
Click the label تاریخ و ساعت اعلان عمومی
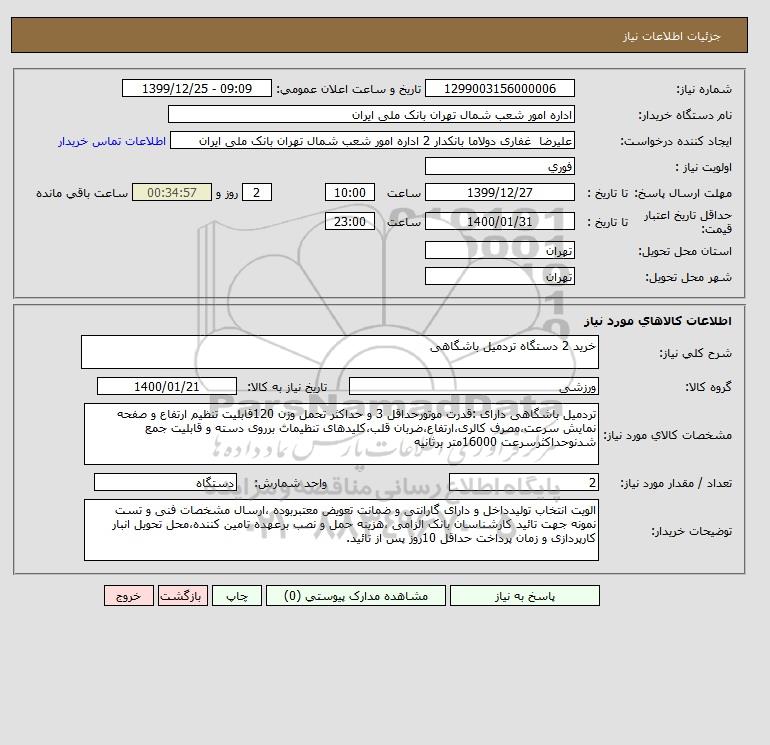tap(349, 89)
